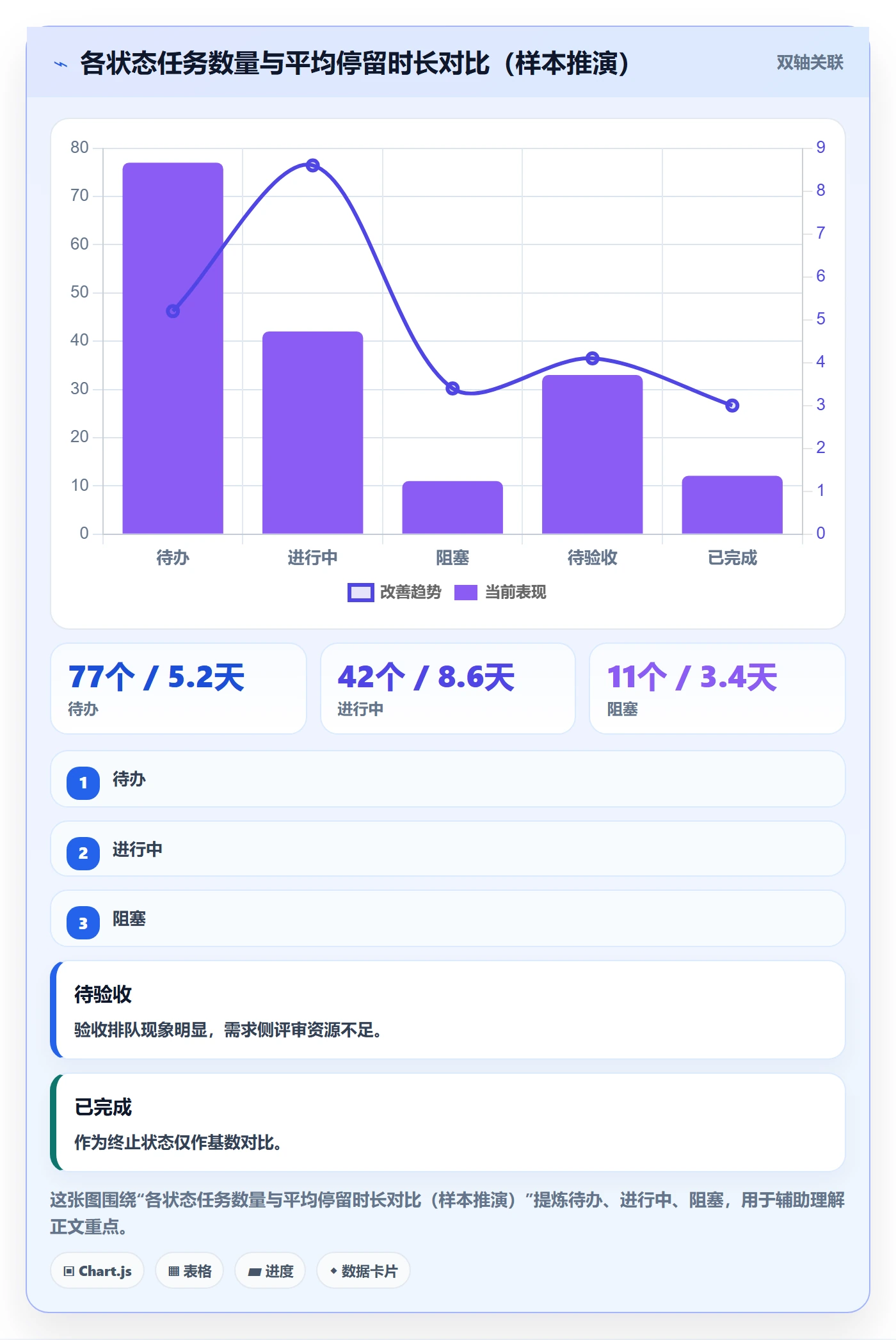Click the lightning icon beside the title
The image size is (896, 1340).
point(61,64)
